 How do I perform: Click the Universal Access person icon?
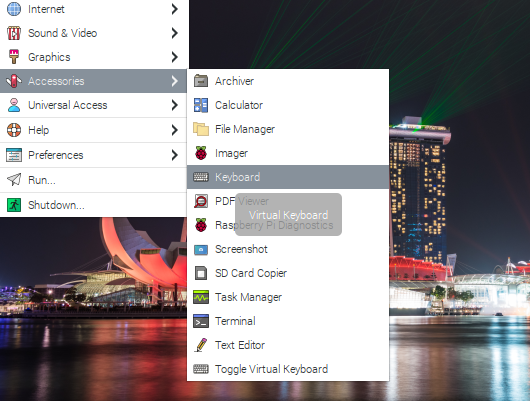pos(14,105)
